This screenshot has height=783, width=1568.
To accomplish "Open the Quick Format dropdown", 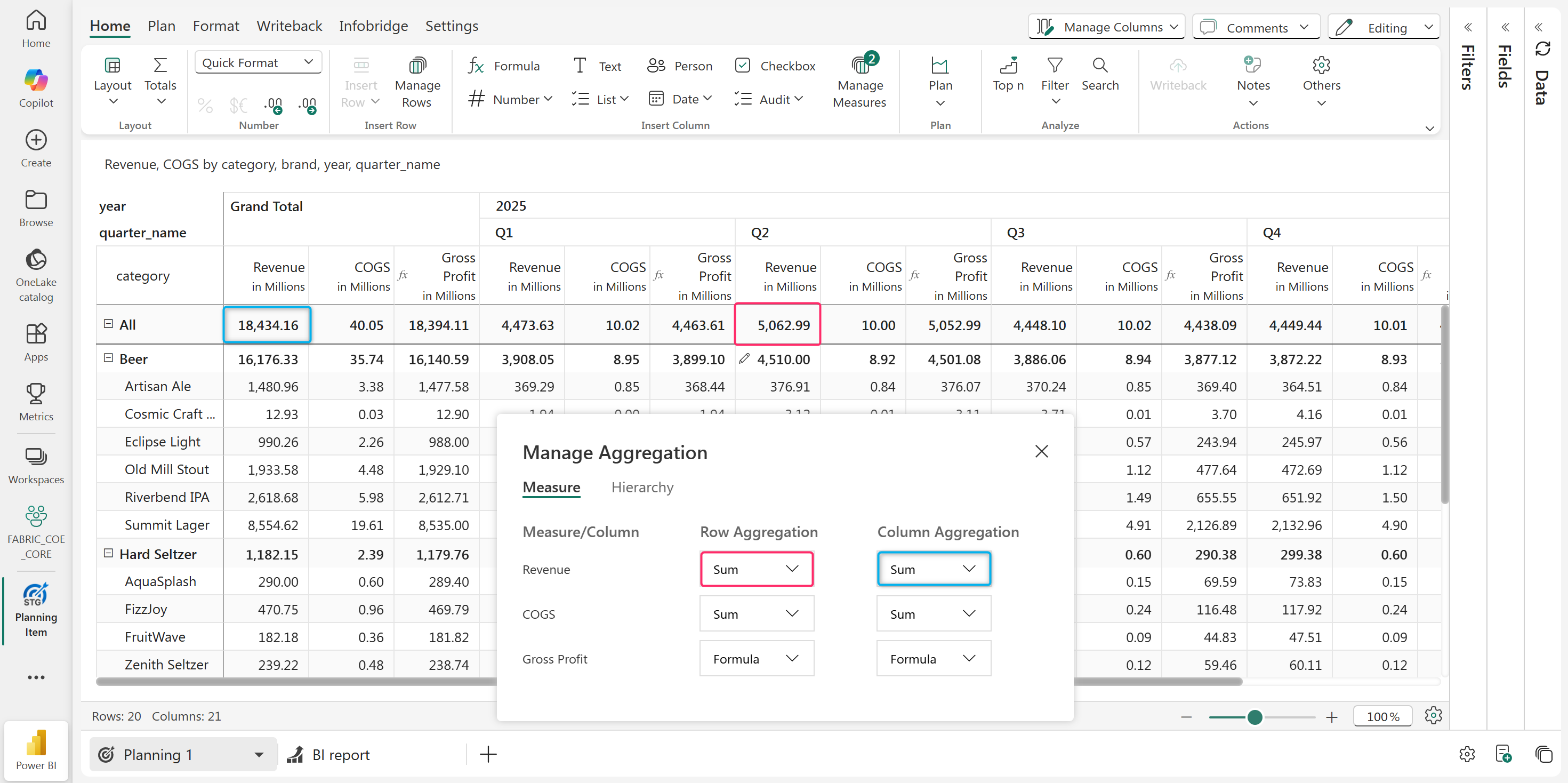I will 258,63.
